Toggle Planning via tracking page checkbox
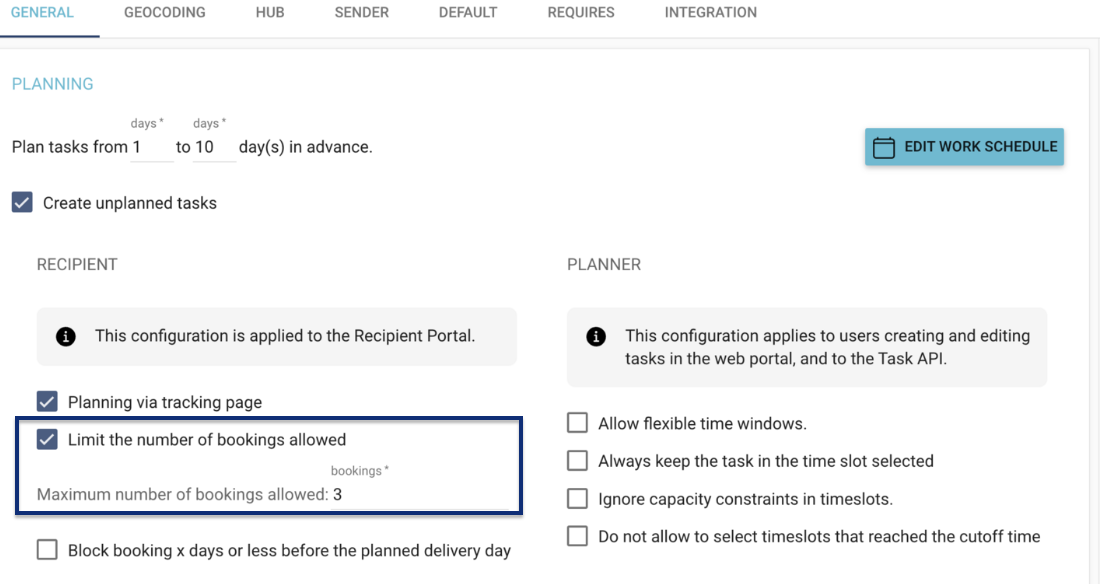 pos(47,402)
